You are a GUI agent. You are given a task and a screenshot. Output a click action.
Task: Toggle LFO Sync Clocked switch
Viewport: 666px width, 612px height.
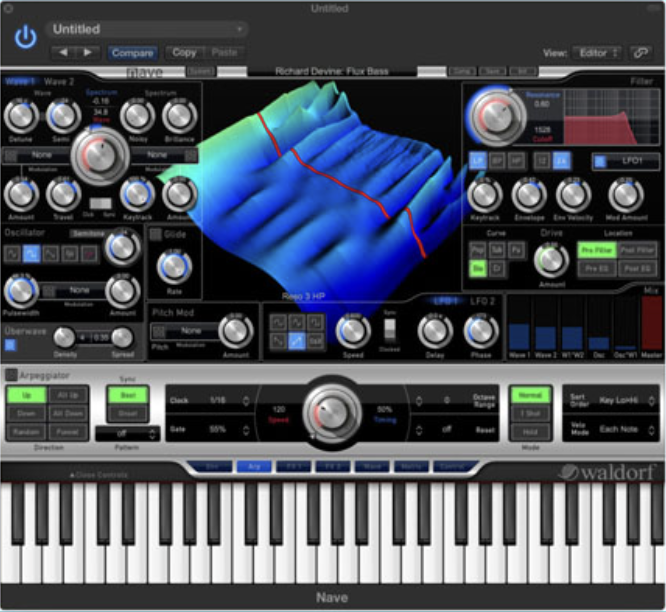pos(389,331)
